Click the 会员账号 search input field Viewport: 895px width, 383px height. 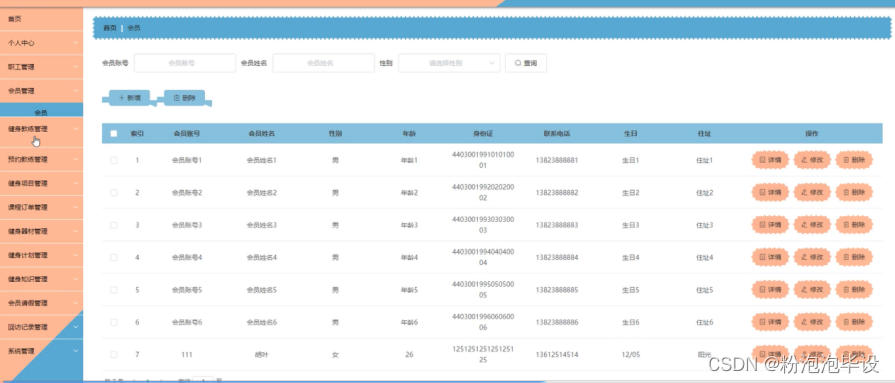pyautogui.click(x=185, y=63)
